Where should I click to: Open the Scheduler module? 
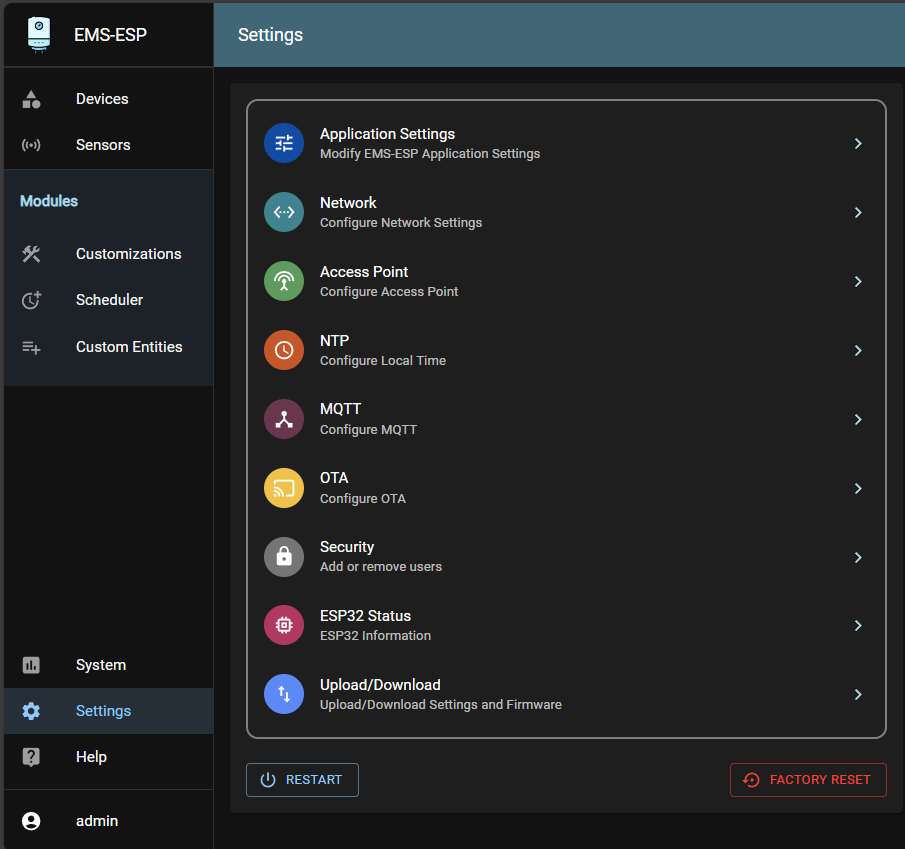tap(107, 299)
